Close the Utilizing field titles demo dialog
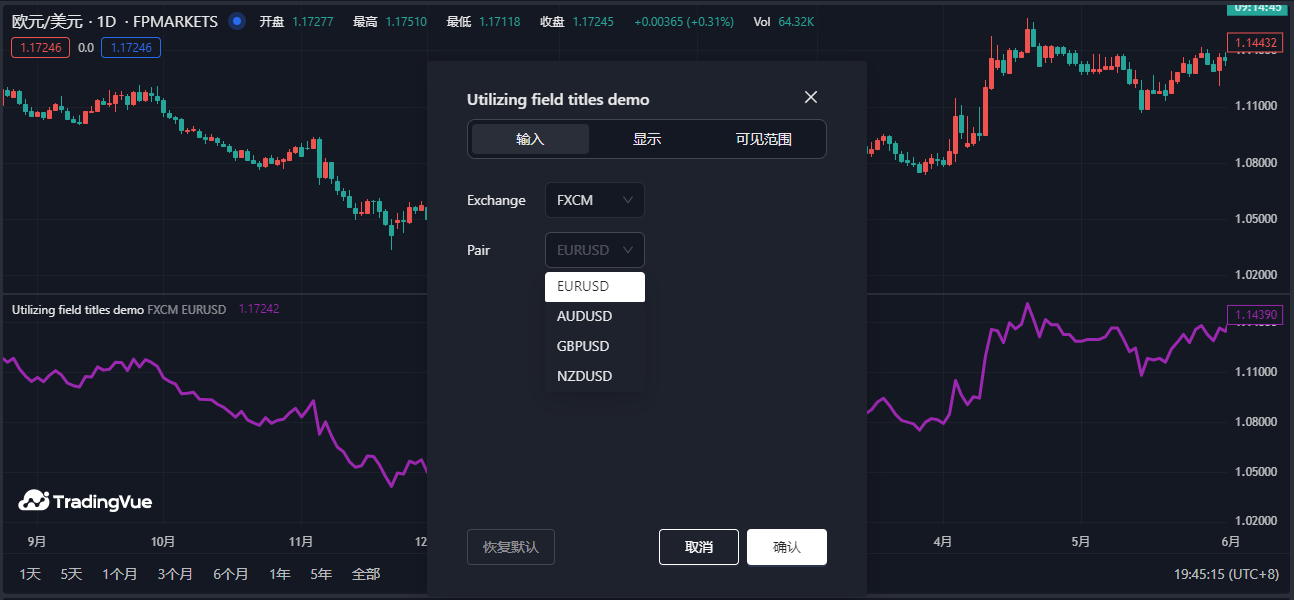This screenshot has height=600, width=1294. click(811, 97)
